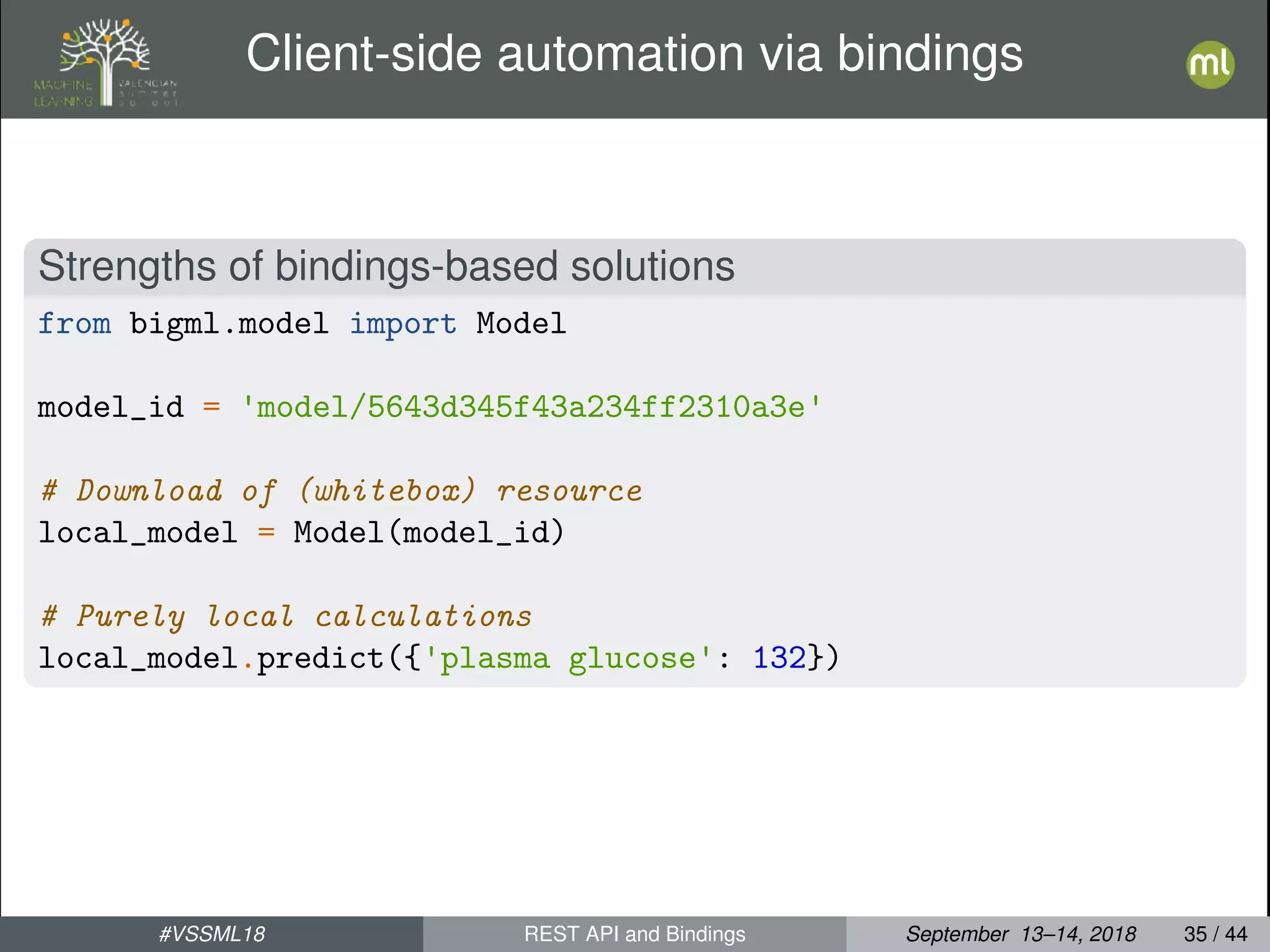Viewport: 1270px width, 952px height.
Task: Click the 'from bigml.model import Model' code line
Action: pyautogui.click(x=302, y=324)
